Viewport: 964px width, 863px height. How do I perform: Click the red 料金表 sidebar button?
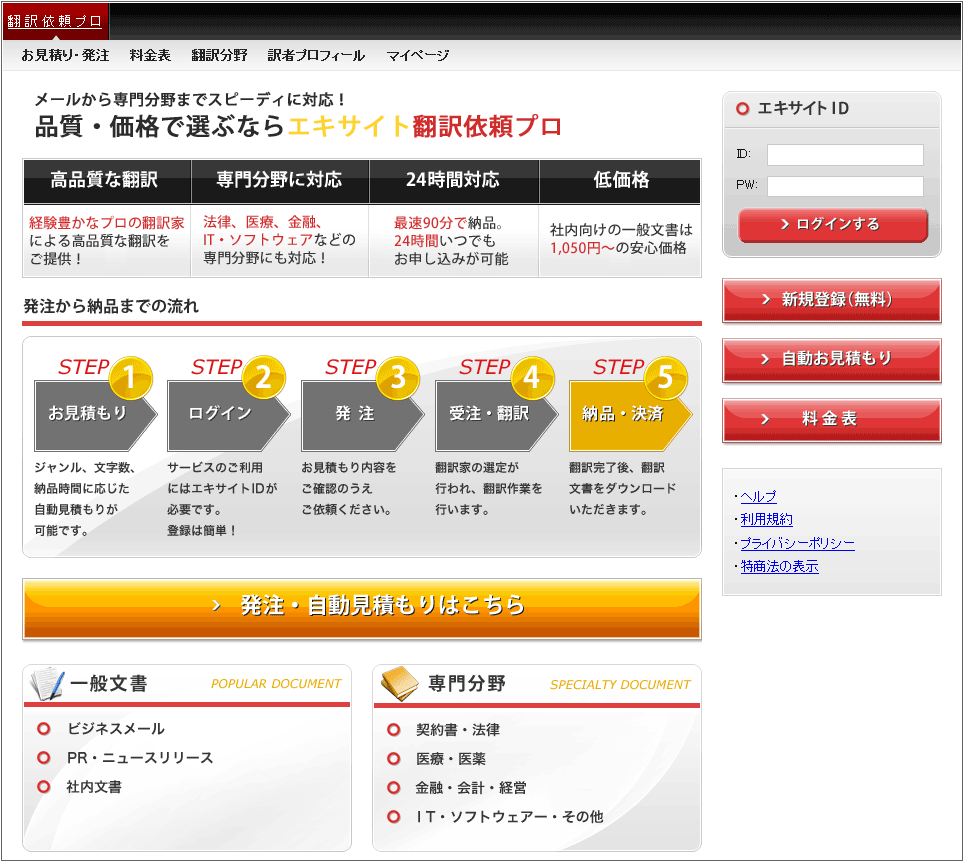click(832, 419)
